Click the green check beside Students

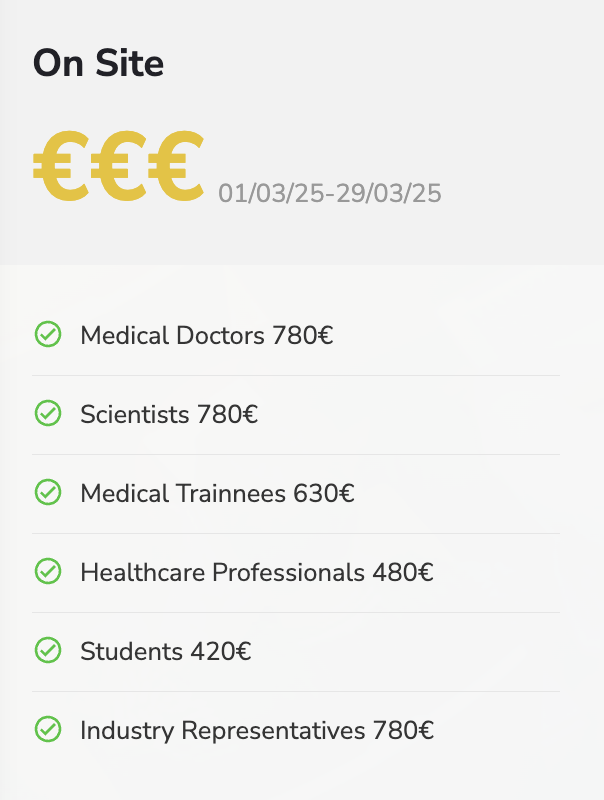point(47,651)
